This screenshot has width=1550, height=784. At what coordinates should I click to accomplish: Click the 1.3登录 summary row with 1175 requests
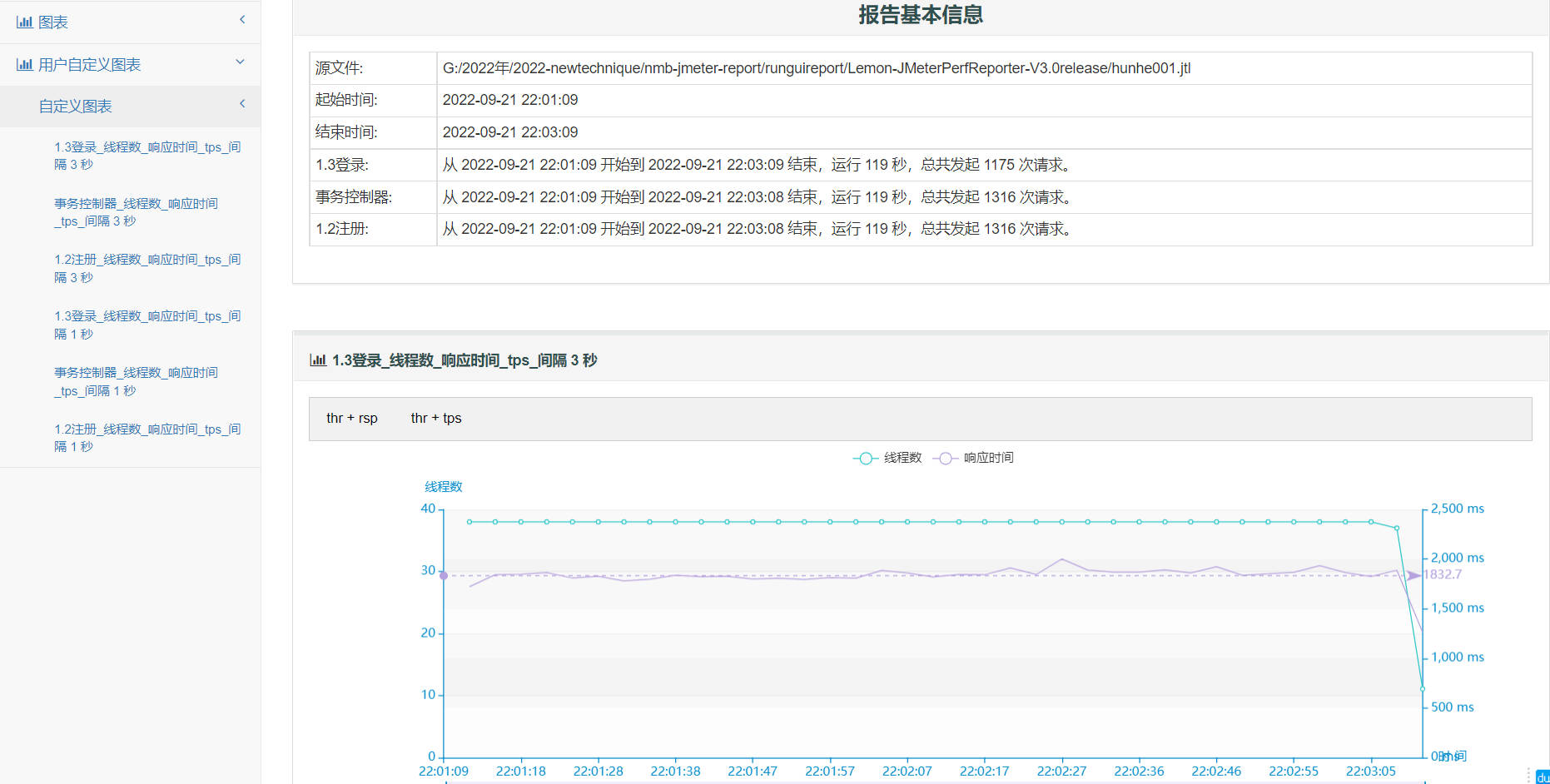point(920,165)
